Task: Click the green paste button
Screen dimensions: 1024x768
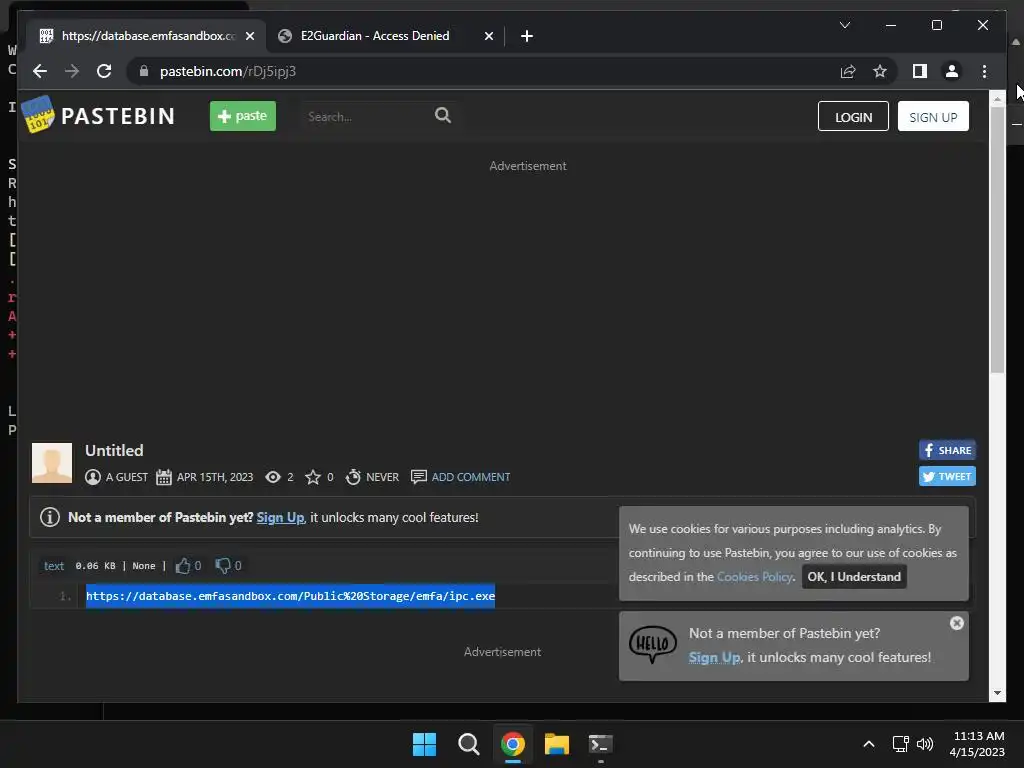Action: (x=243, y=116)
